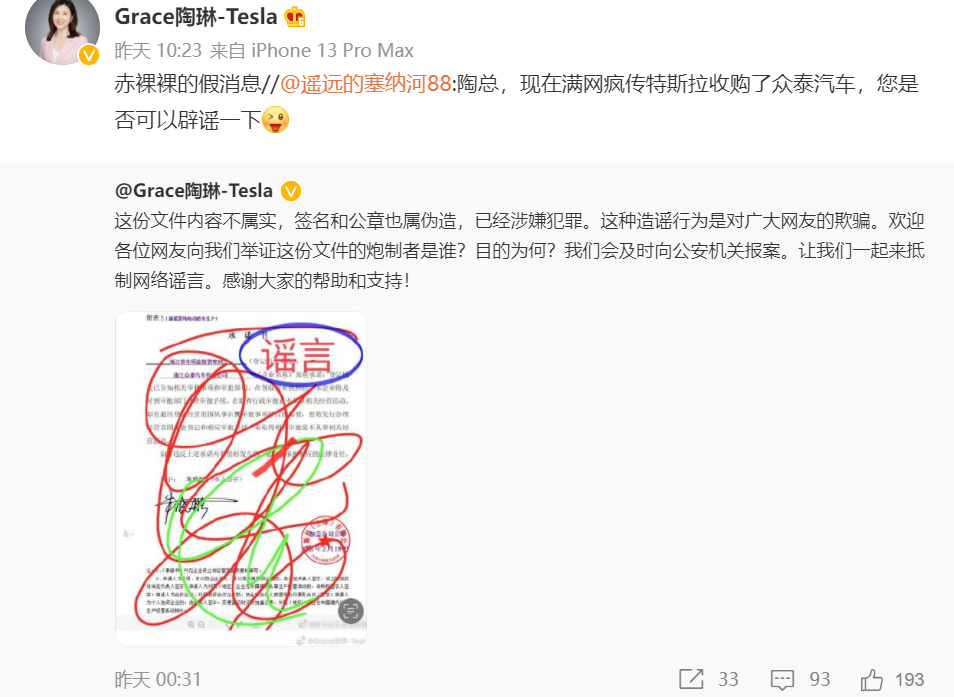954x697 pixels.
Task: Click the 昨天 10:23 post timestamp
Action: point(158,50)
